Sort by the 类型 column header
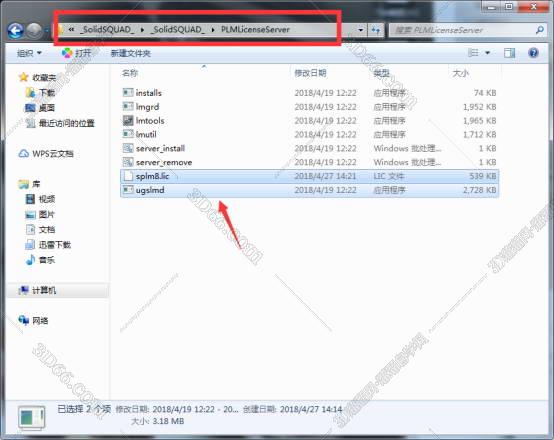Image resolution: width=554 pixels, height=440 pixels. tap(382, 73)
